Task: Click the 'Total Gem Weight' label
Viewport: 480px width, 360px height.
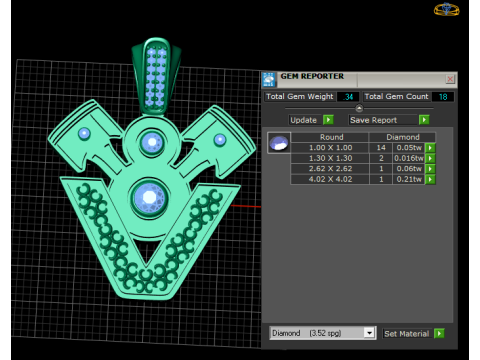Action: click(299, 97)
